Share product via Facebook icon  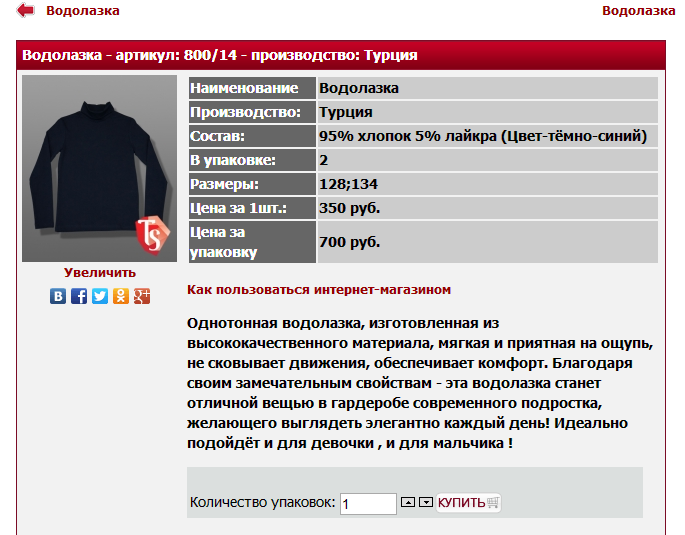pyautogui.click(x=79, y=296)
